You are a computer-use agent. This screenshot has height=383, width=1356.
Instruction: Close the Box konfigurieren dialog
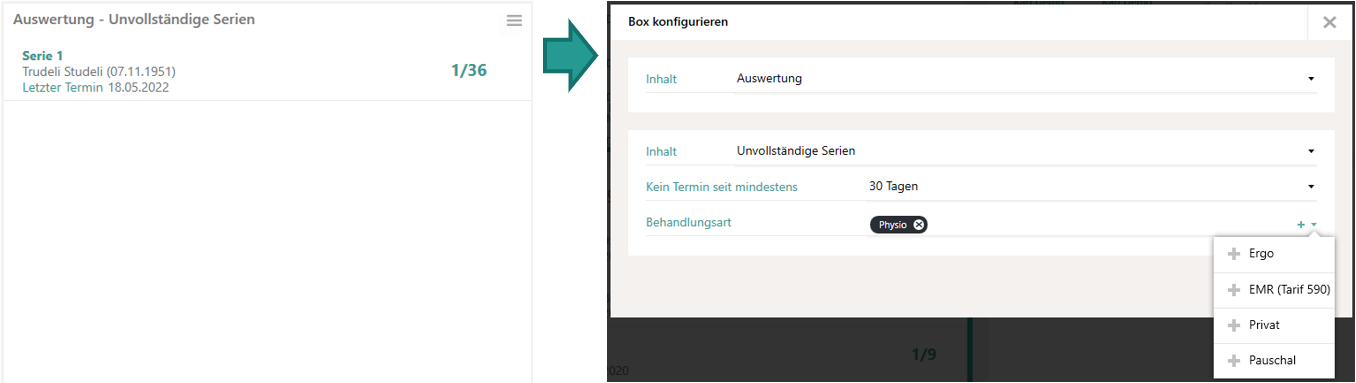(x=1329, y=22)
